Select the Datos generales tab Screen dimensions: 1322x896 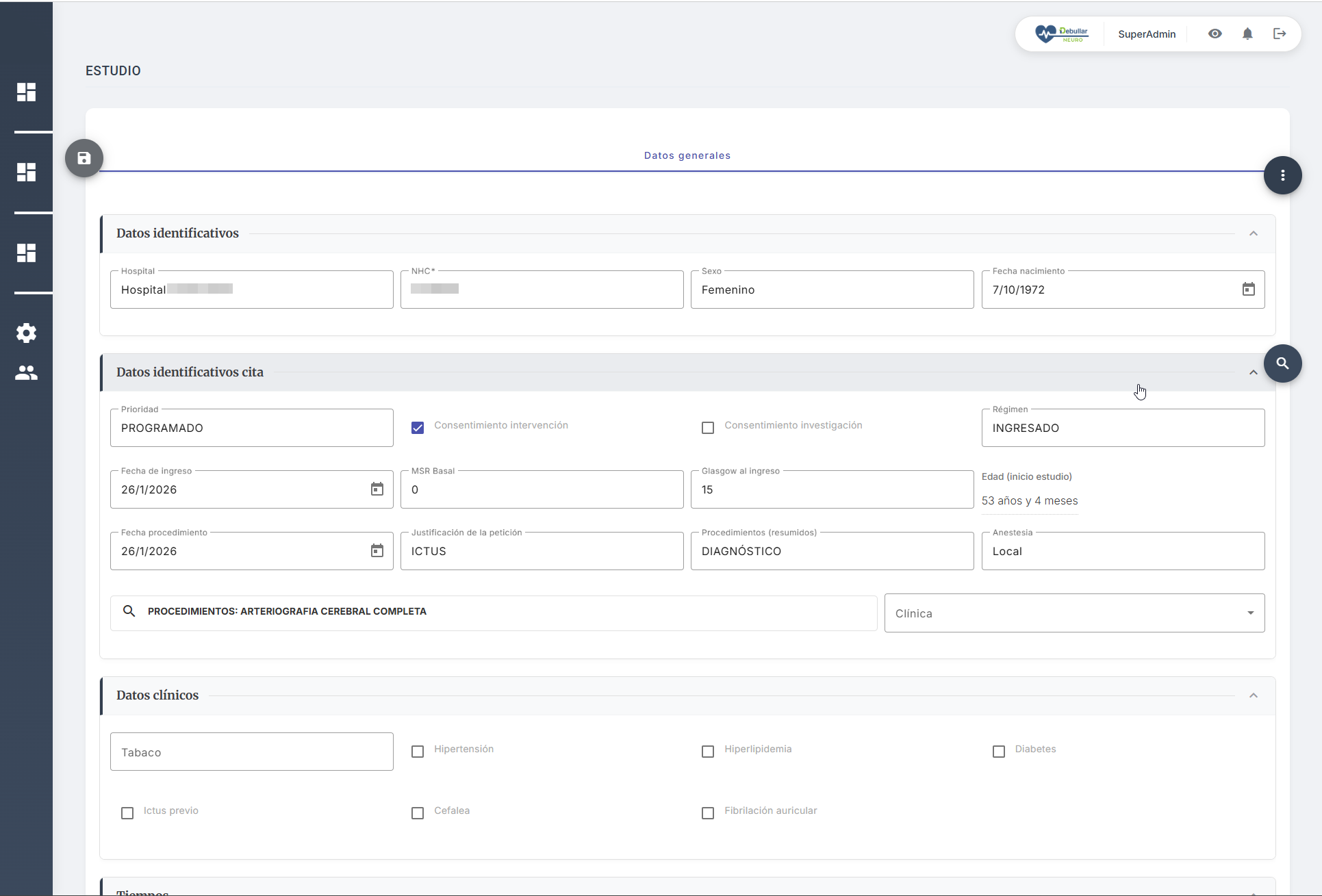[687, 155]
